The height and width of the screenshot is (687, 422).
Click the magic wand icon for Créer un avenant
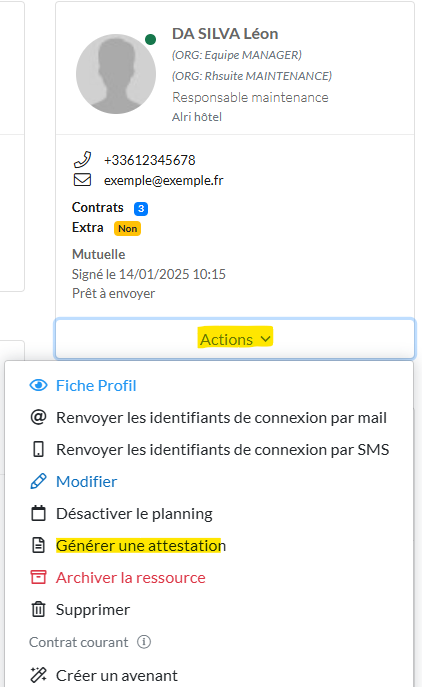pyautogui.click(x=39, y=675)
